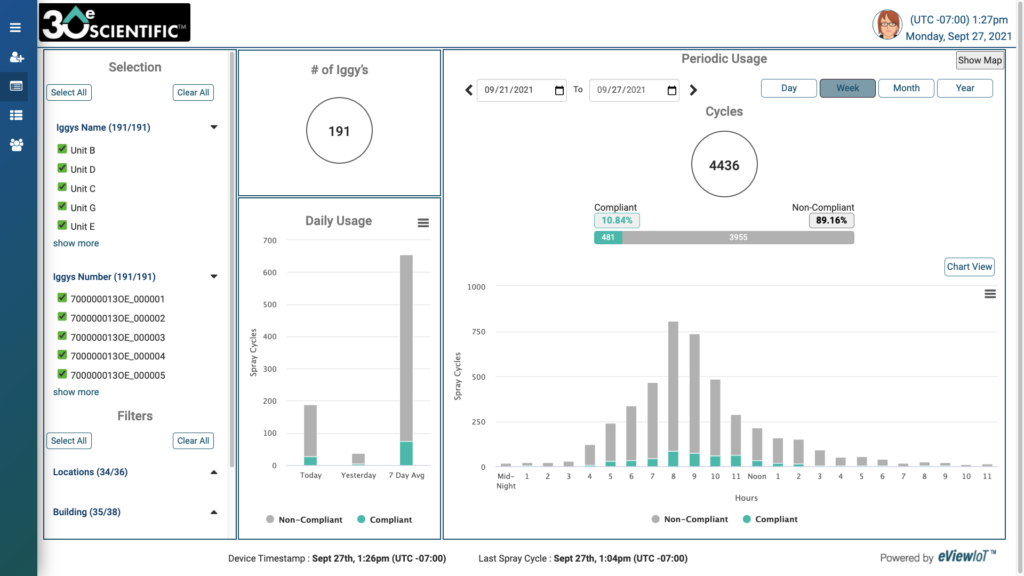Open the list view sidebar icon
This screenshot has width=1024, height=576.
click(16, 115)
